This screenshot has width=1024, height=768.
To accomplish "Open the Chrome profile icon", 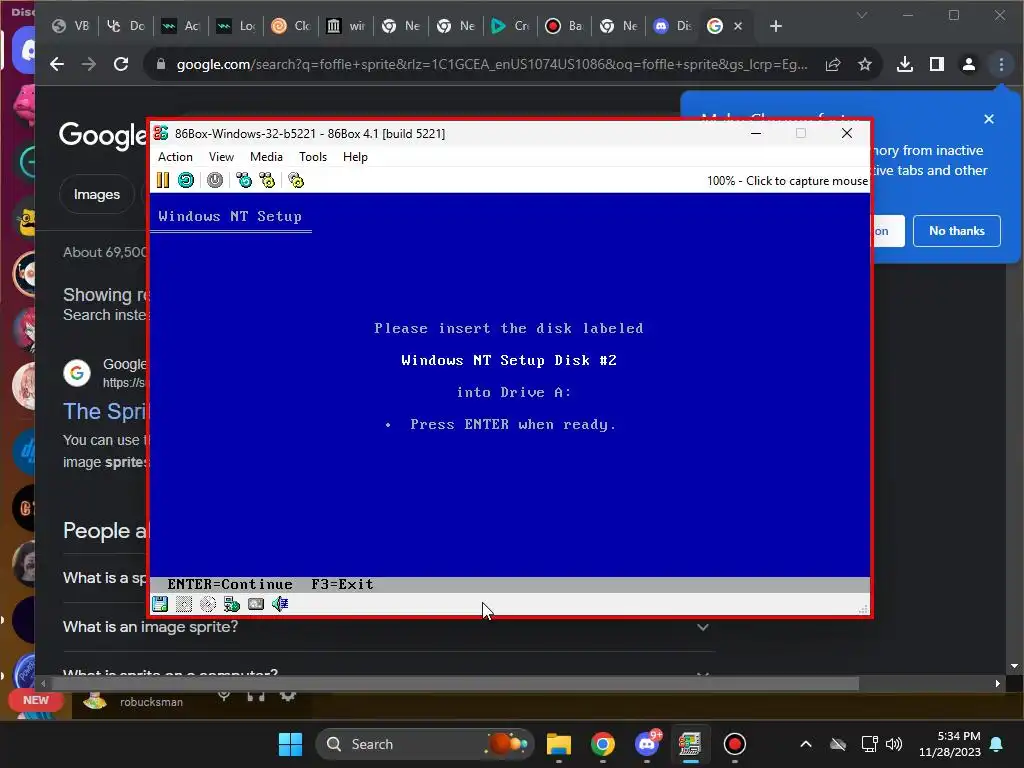I will pos(968,64).
